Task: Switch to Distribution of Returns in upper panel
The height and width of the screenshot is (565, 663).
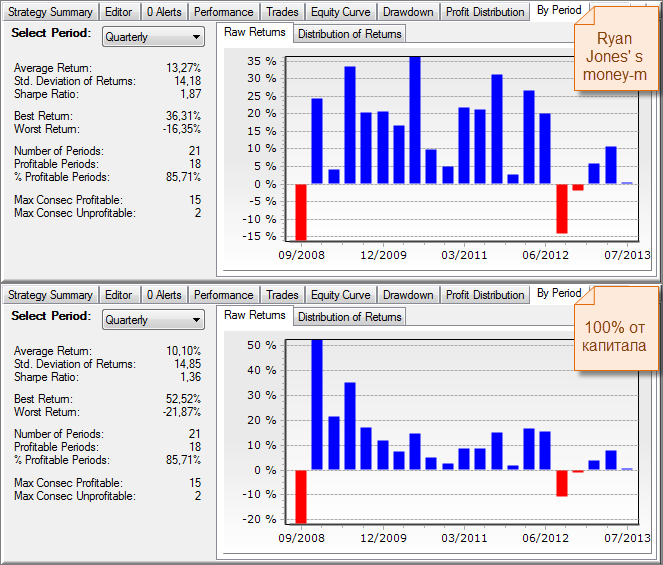Action: tap(349, 34)
